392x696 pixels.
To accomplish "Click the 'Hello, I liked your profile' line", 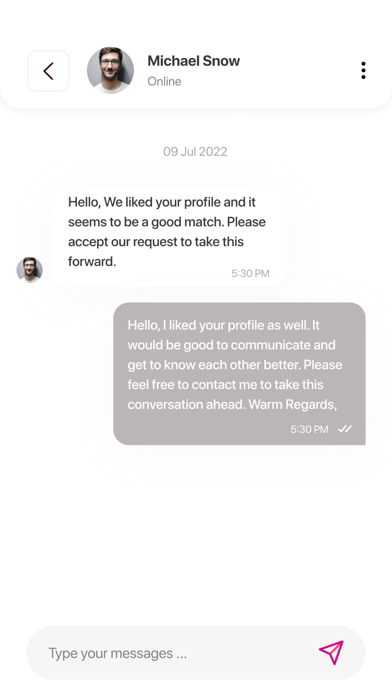I will 223,325.
